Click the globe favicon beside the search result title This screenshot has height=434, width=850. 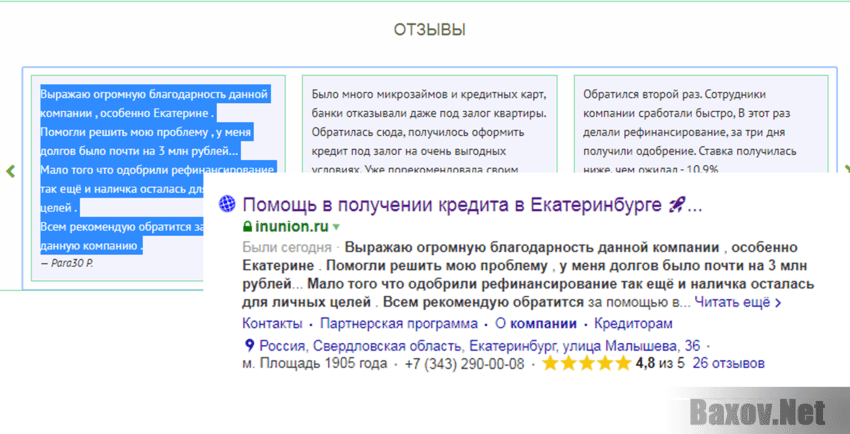tap(227, 204)
